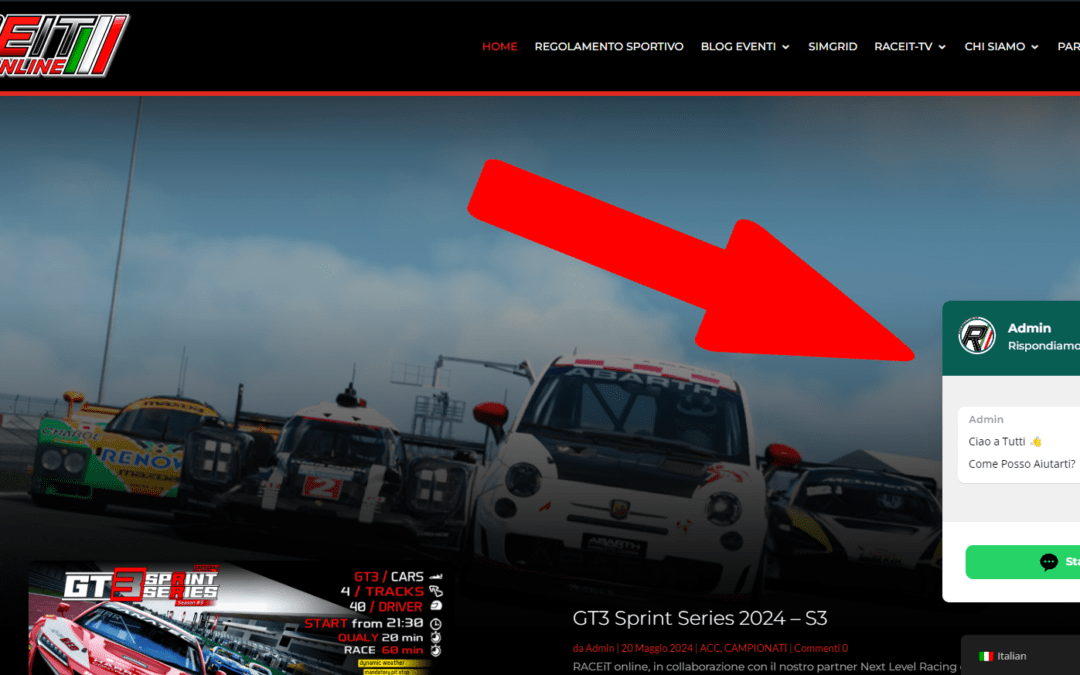Click the 'Ciao a Tutti' chat message
This screenshot has height=675, width=1080.
coord(1005,442)
